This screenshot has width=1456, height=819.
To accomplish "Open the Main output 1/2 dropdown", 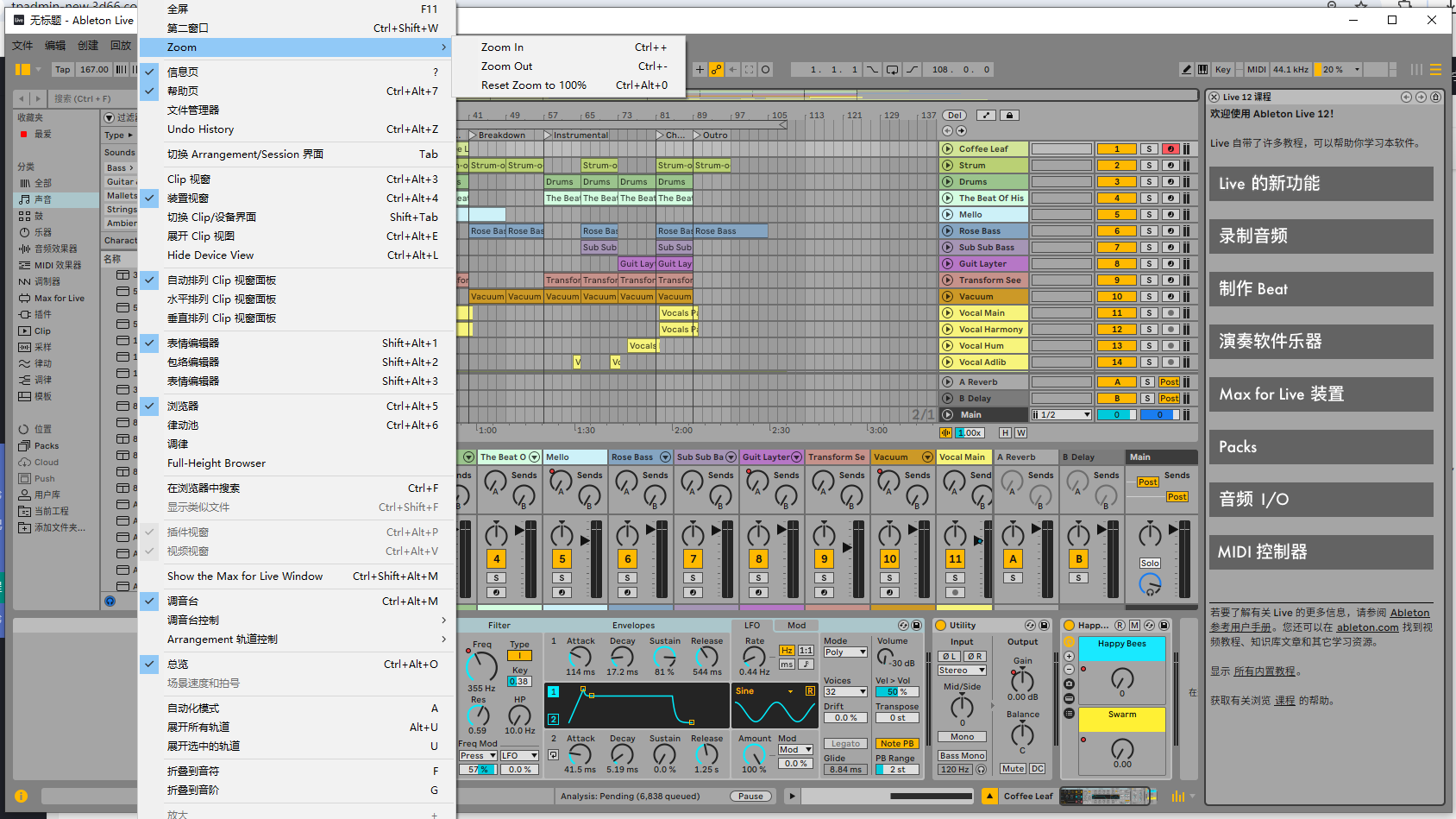I will click(1062, 415).
